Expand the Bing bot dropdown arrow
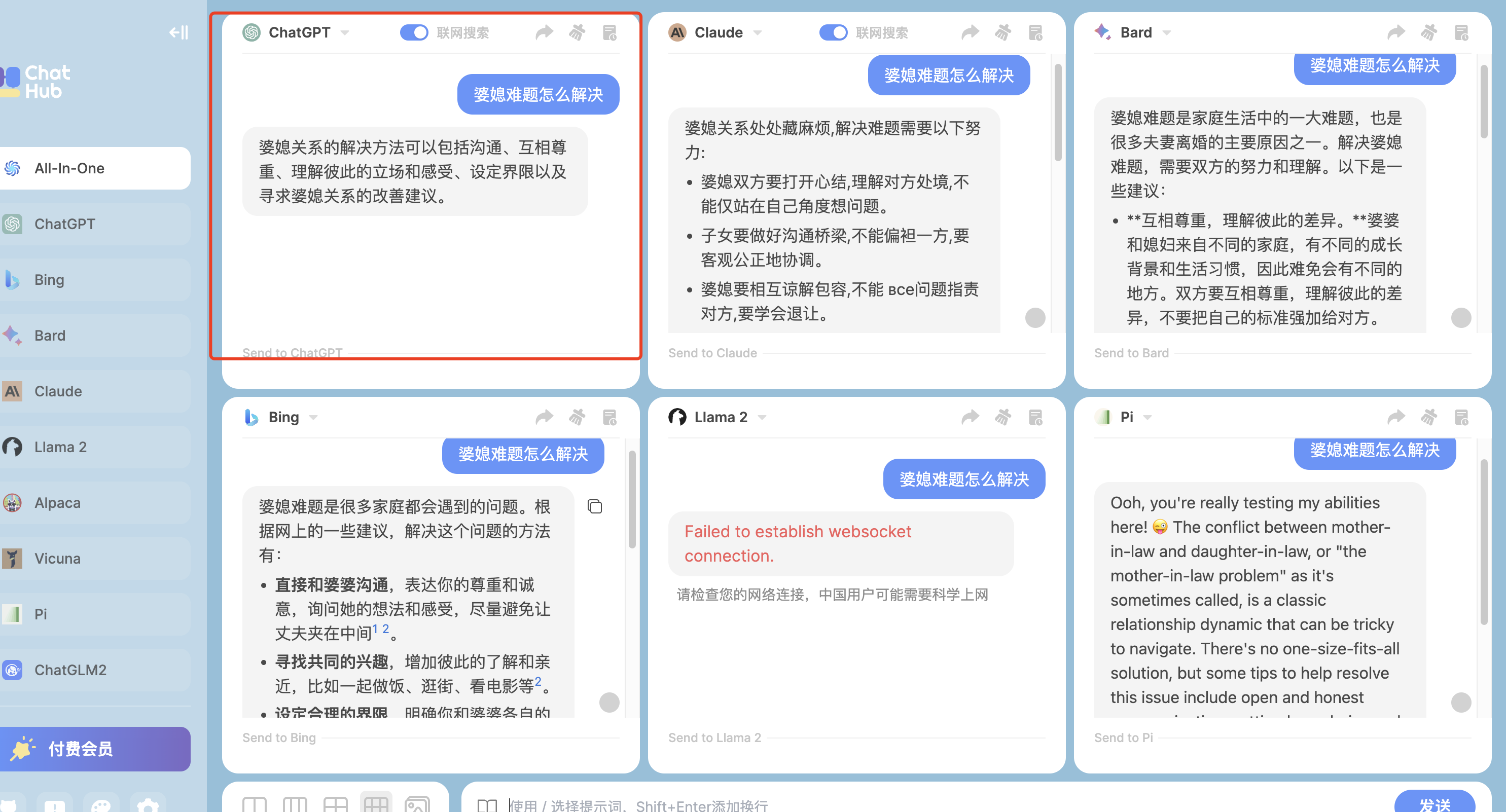This screenshot has height=812, width=1506. [313, 417]
